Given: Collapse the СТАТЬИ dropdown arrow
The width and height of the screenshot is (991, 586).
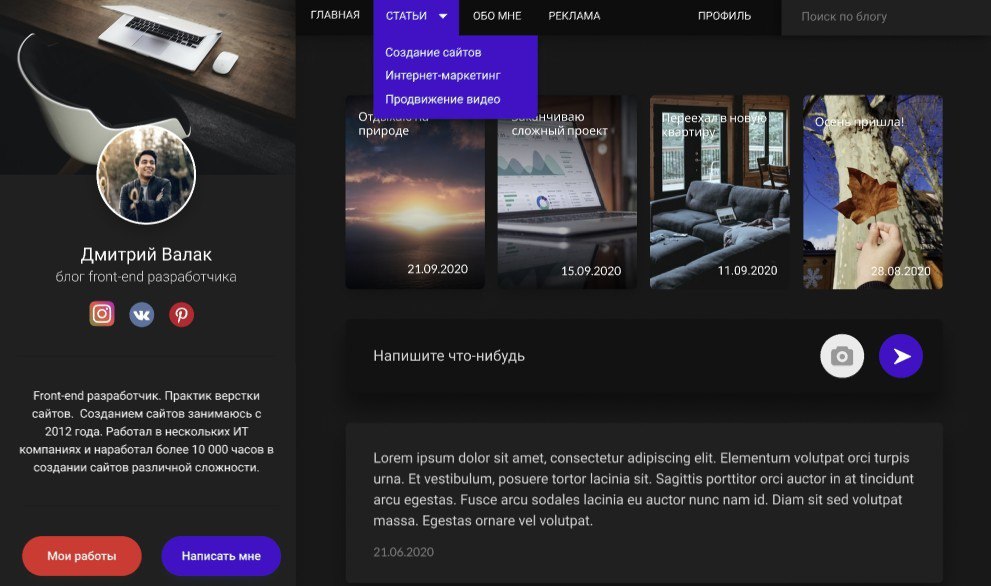Looking at the screenshot, I should [x=443, y=16].
